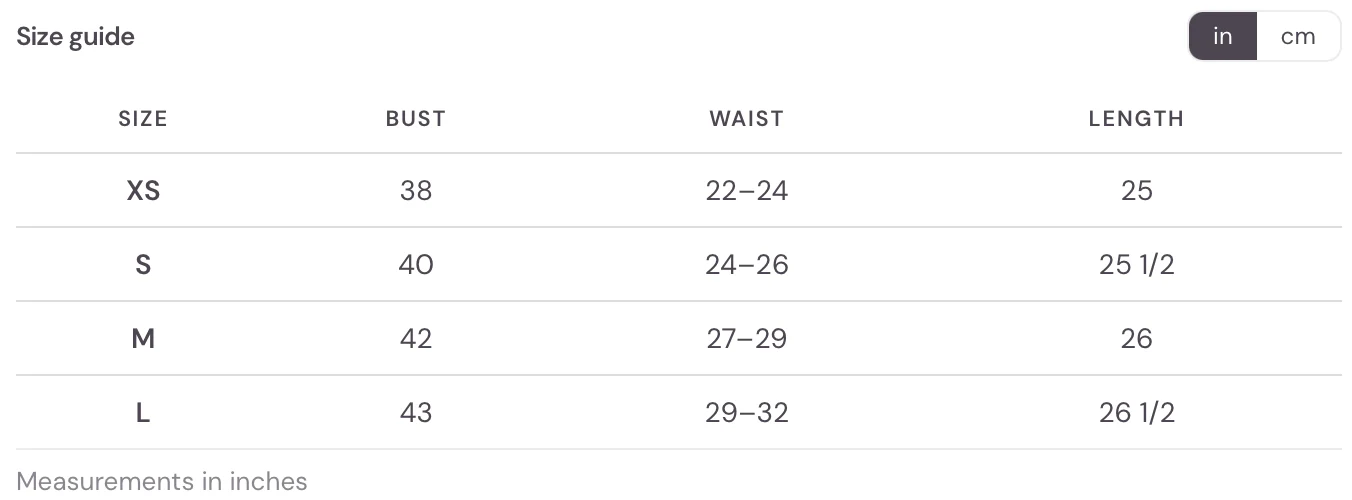Click the L bust value 43
This screenshot has height=500, width=1352.
416,412
